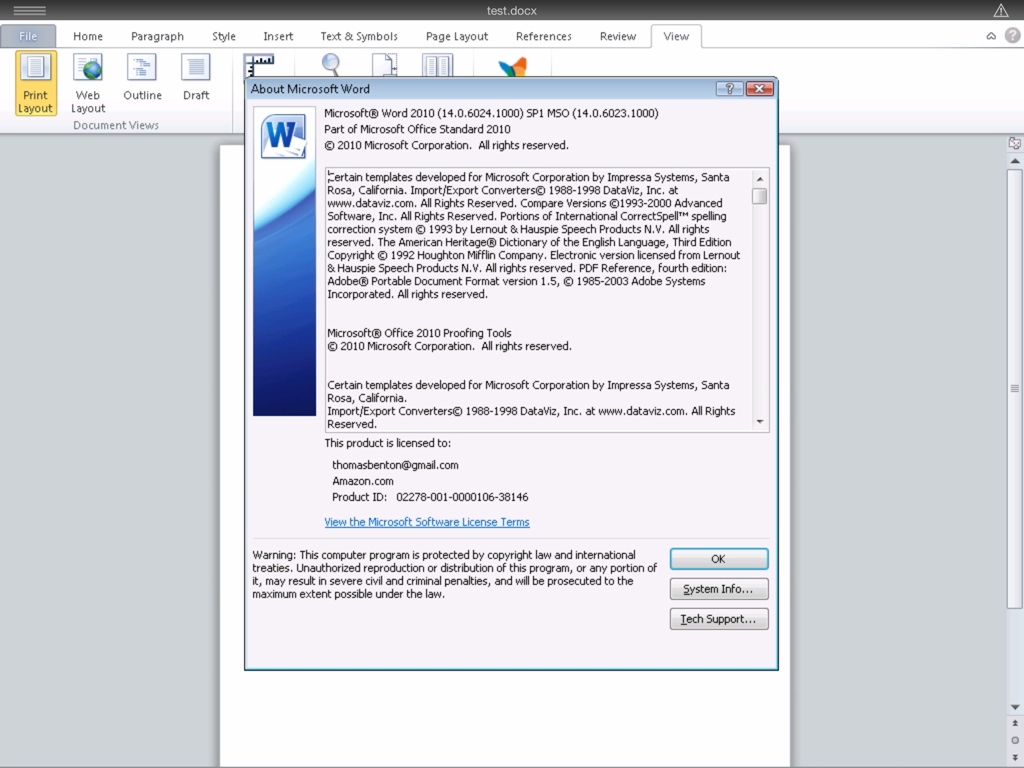The image size is (1024, 768).
Task: Click the help question mark in dialog title bar
Action: [729, 89]
